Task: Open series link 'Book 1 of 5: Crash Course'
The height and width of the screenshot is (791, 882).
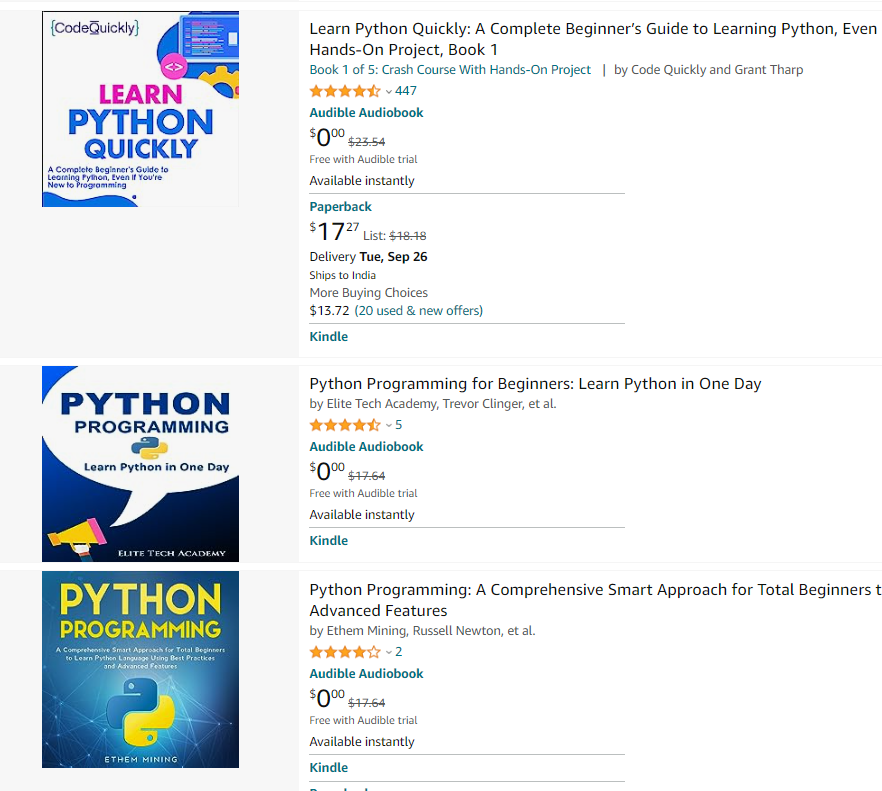Action: tap(450, 70)
